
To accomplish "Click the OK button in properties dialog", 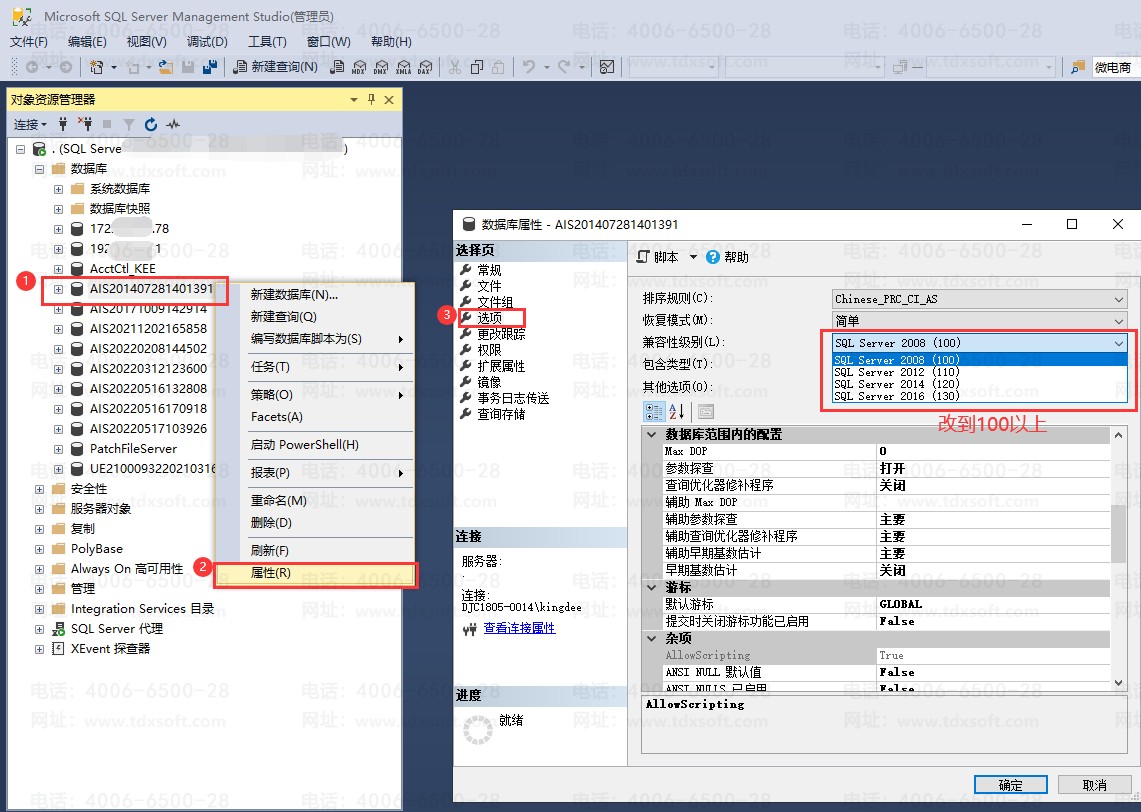I will (x=1010, y=785).
